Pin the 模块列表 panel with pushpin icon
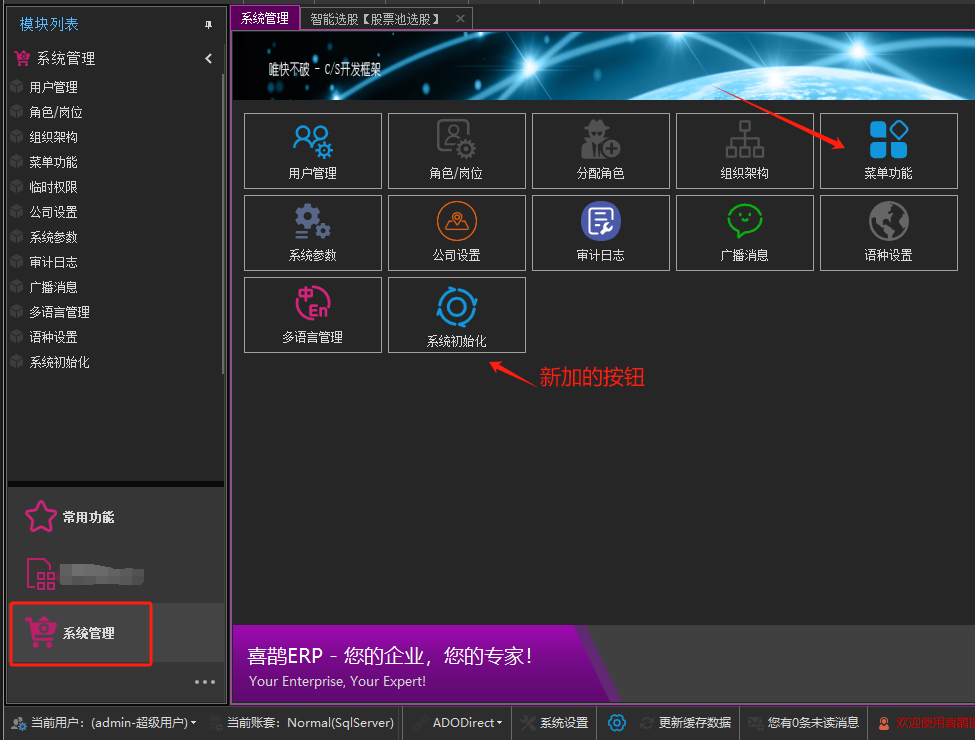Image resolution: width=975 pixels, height=740 pixels. pyautogui.click(x=208, y=25)
